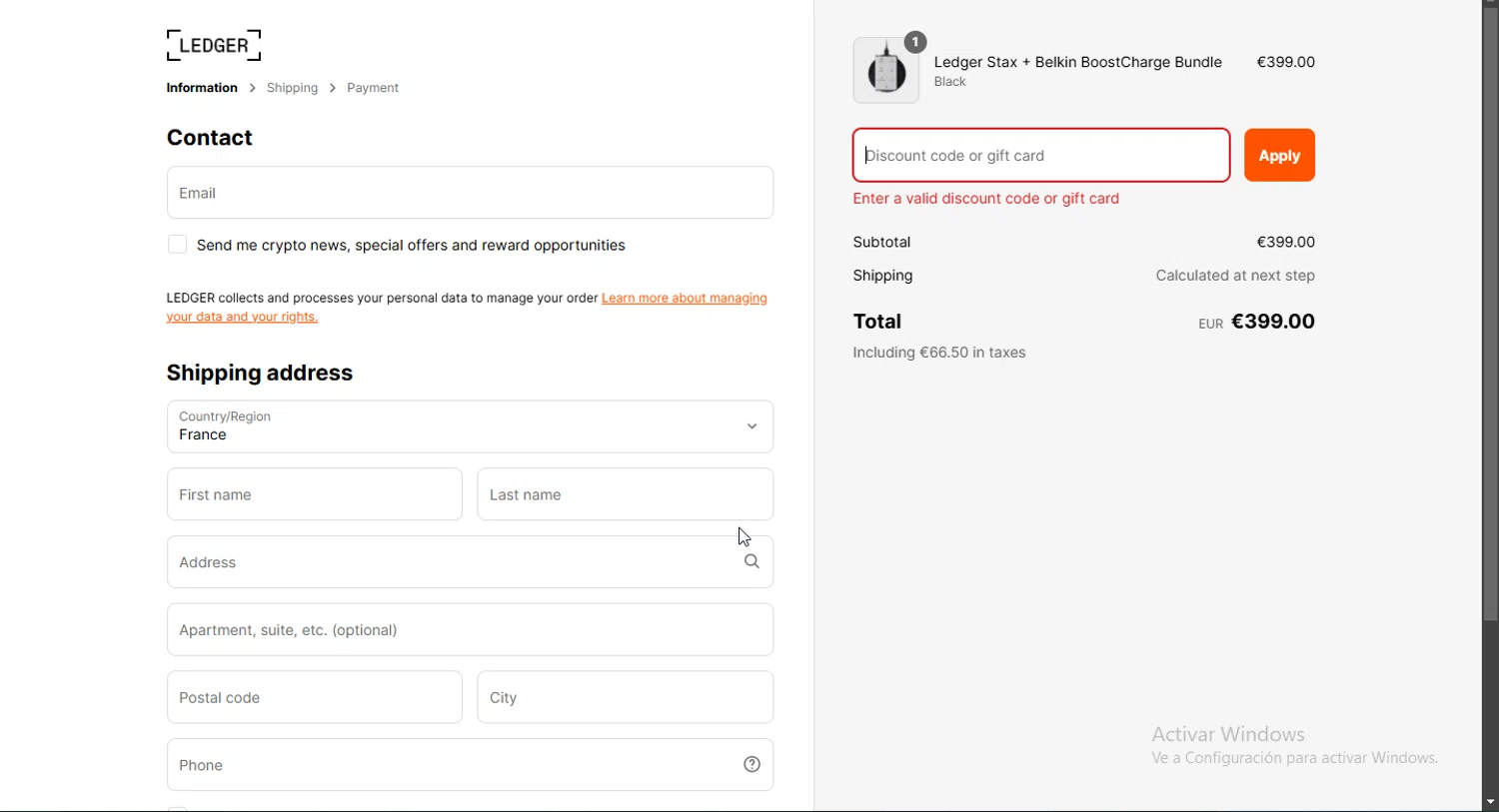The height and width of the screenshot is (812, 1499).
Task: Click the address search magnifier icon
Action: 751,562
